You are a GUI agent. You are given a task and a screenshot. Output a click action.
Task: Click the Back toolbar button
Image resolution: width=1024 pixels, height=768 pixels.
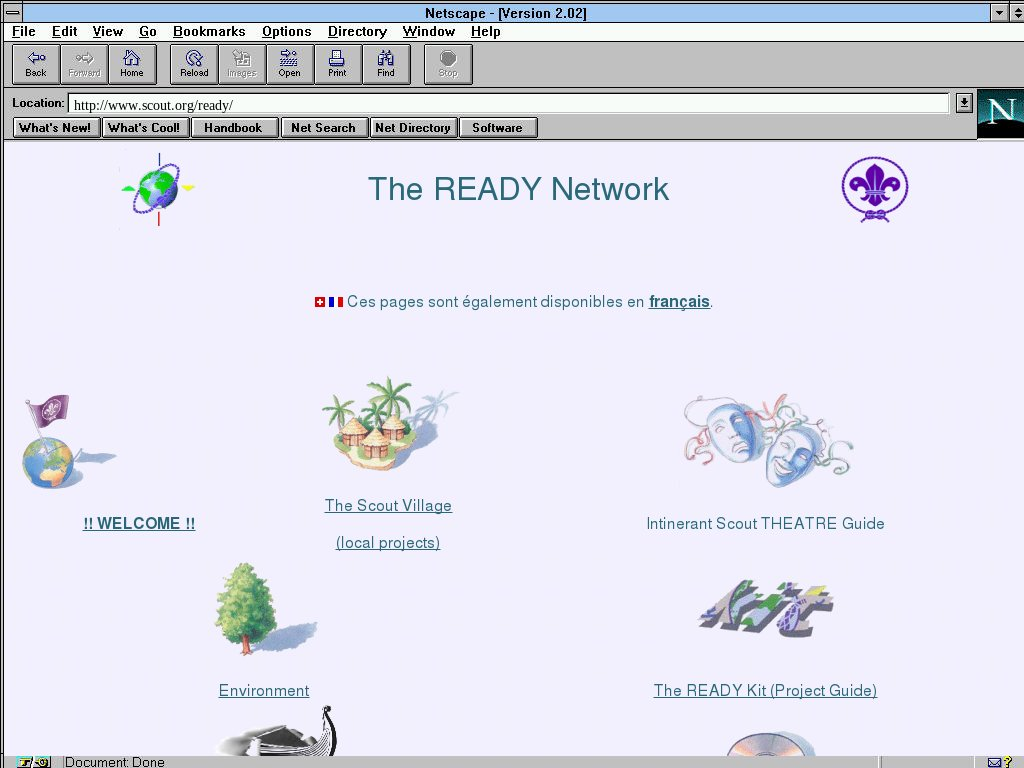[x=36, y=64]
